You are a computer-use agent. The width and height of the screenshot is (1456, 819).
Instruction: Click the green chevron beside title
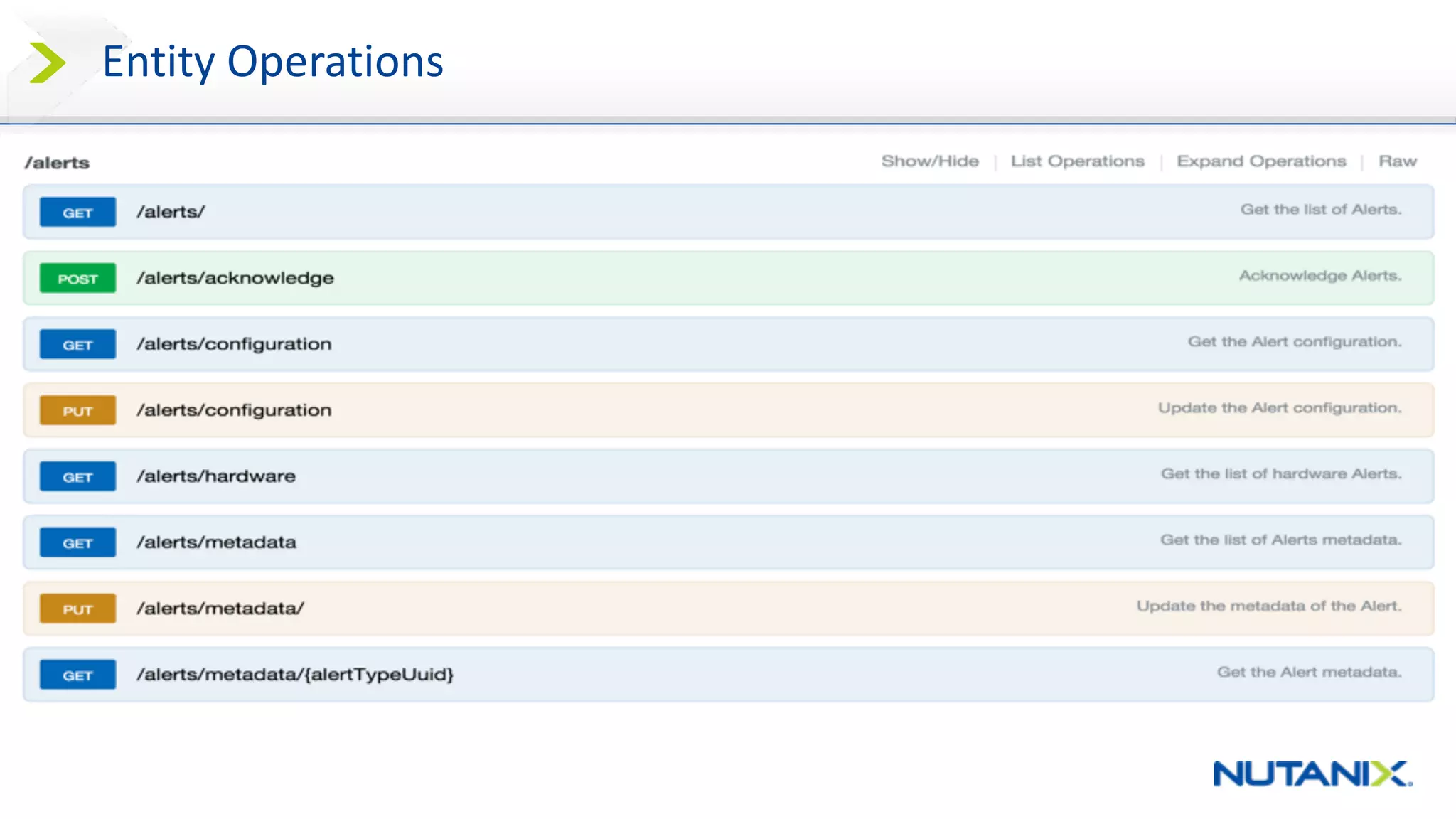tap(47, 63)
